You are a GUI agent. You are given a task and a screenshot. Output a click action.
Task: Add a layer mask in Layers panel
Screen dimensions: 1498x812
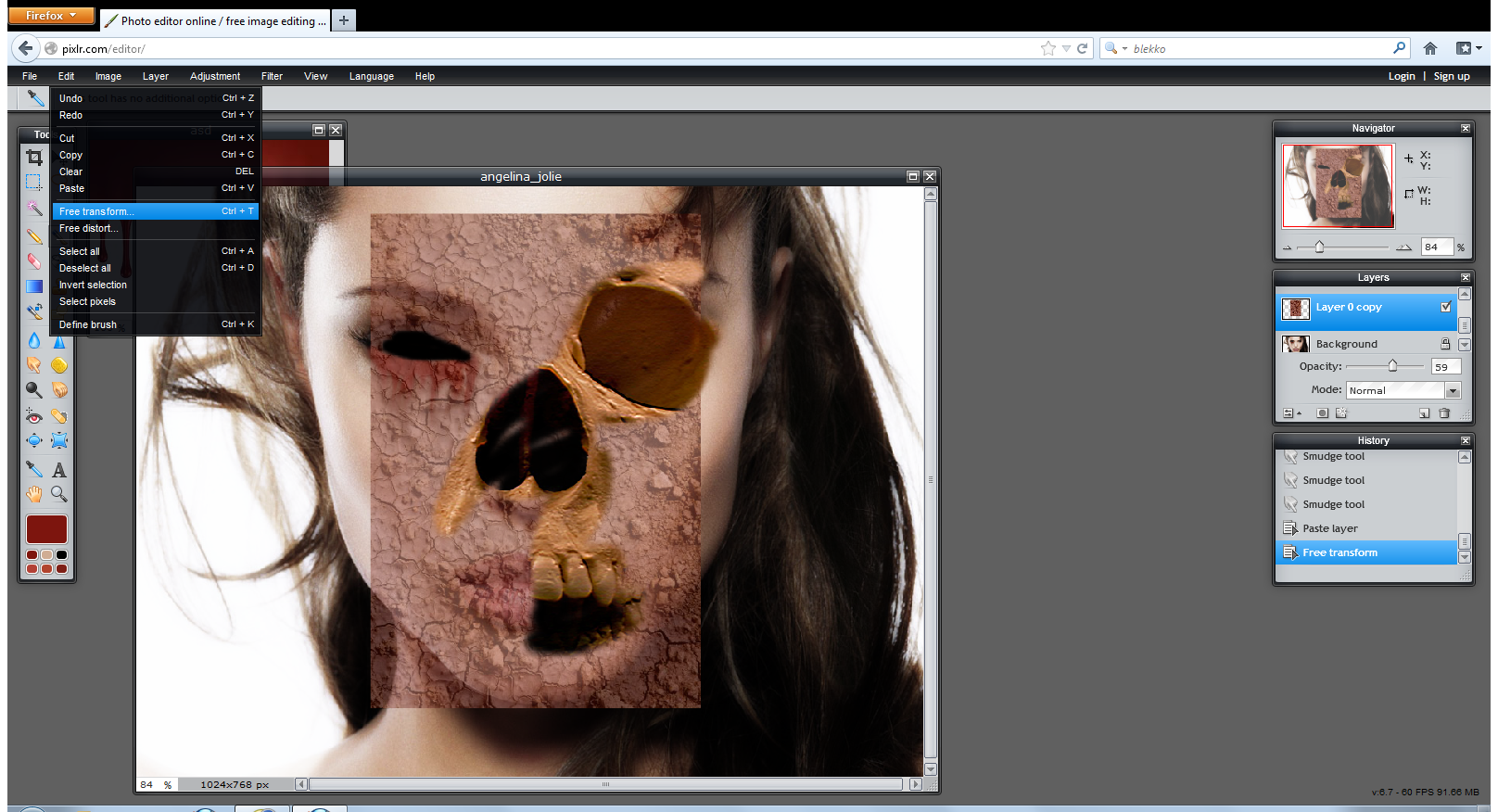point(1323,413)
